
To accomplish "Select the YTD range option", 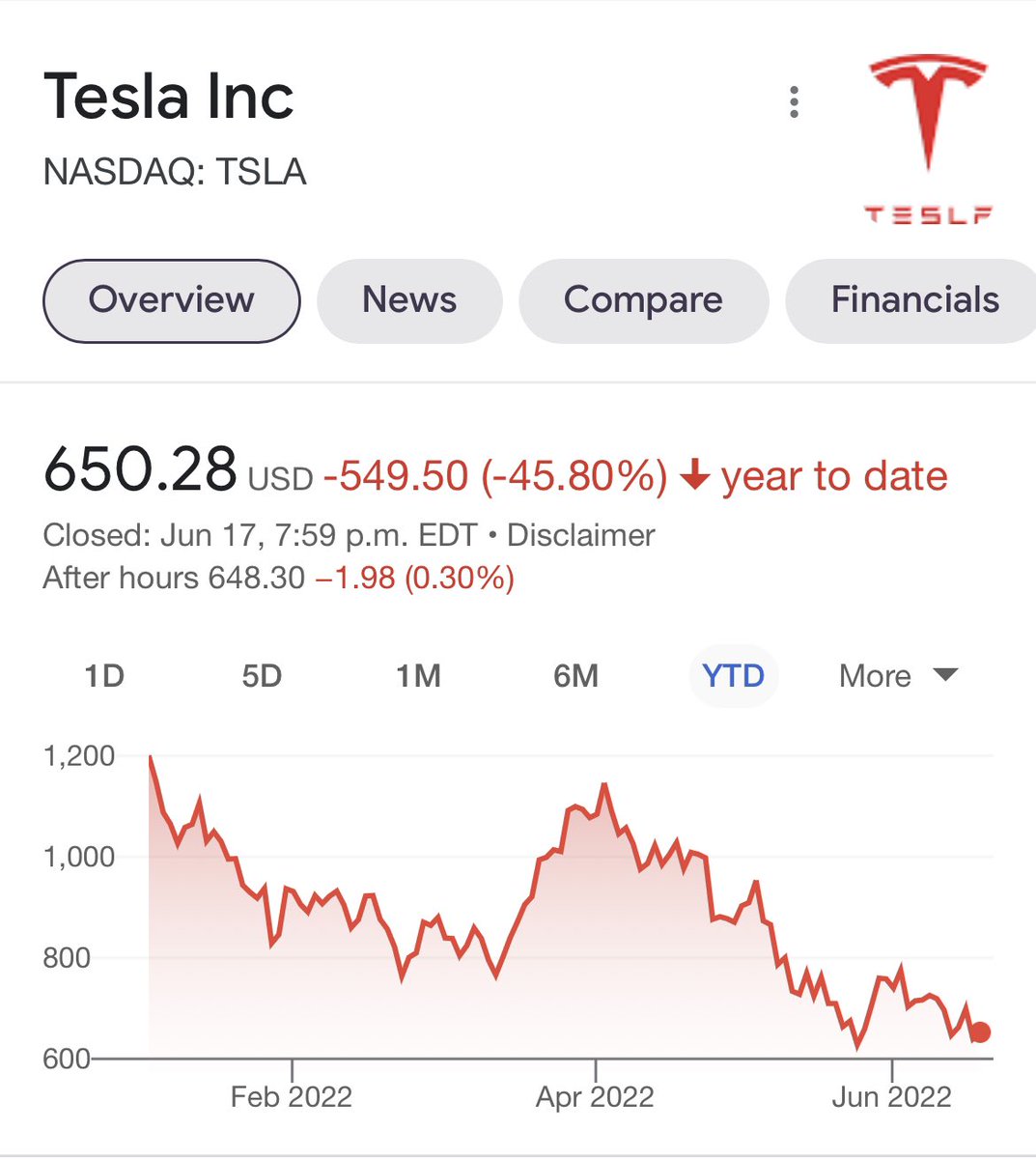I will pyautogui.click(x=733, y=676).
